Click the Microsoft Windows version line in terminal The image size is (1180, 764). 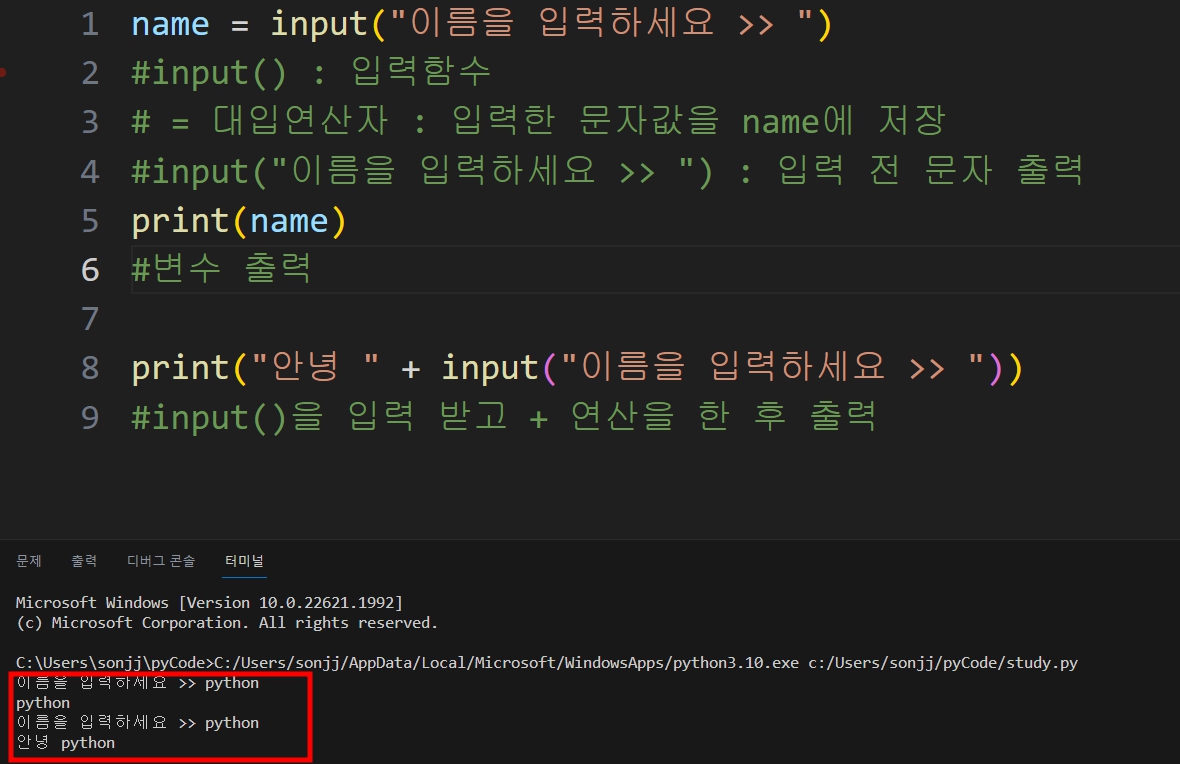pyautogui.click(x=209, y=602)
